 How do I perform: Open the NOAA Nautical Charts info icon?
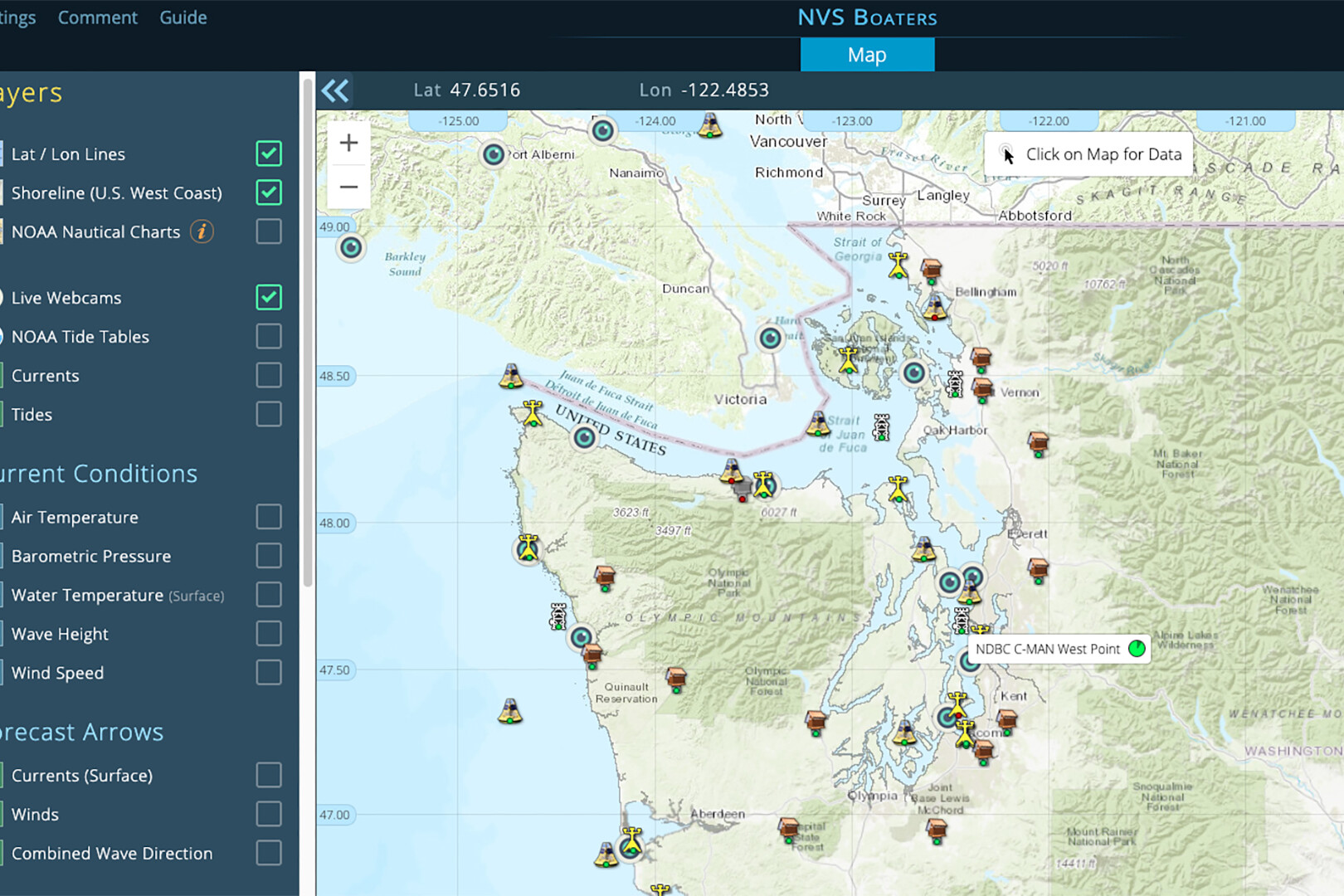point(202,231)
